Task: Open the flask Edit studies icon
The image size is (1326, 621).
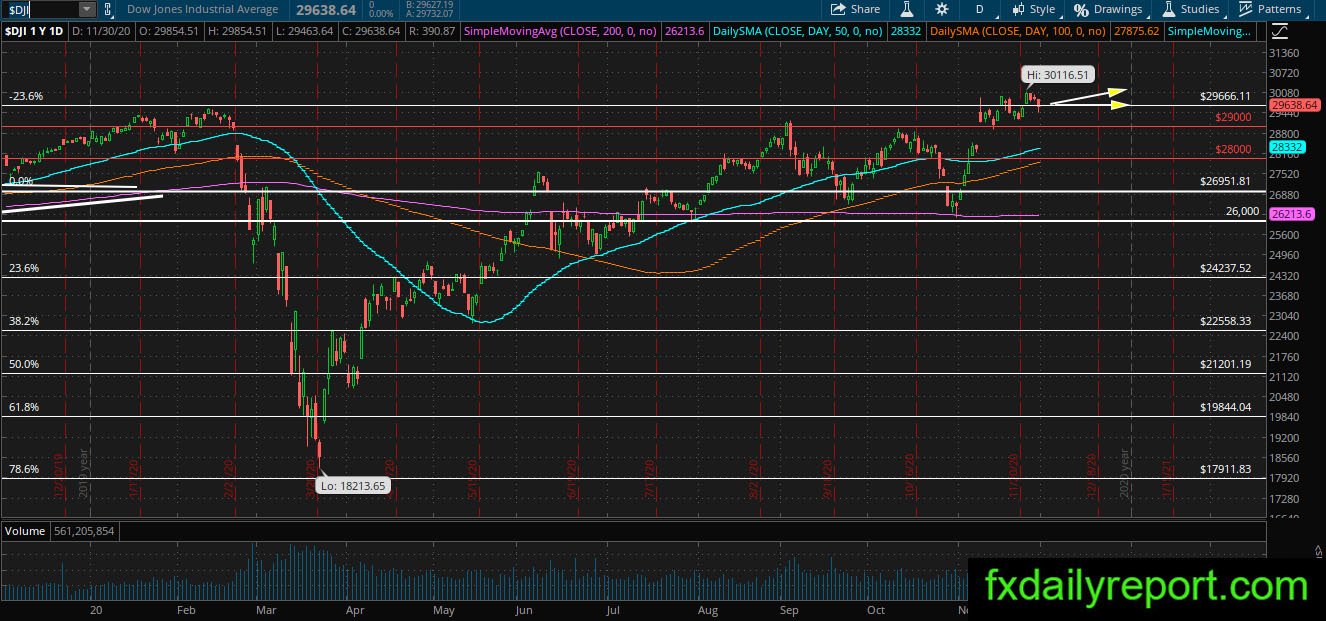Action: [907, 9]
